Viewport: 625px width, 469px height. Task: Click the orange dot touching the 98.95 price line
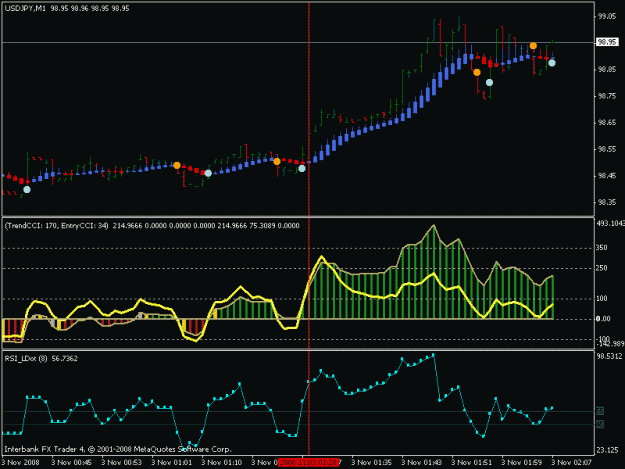click(533, 46)
